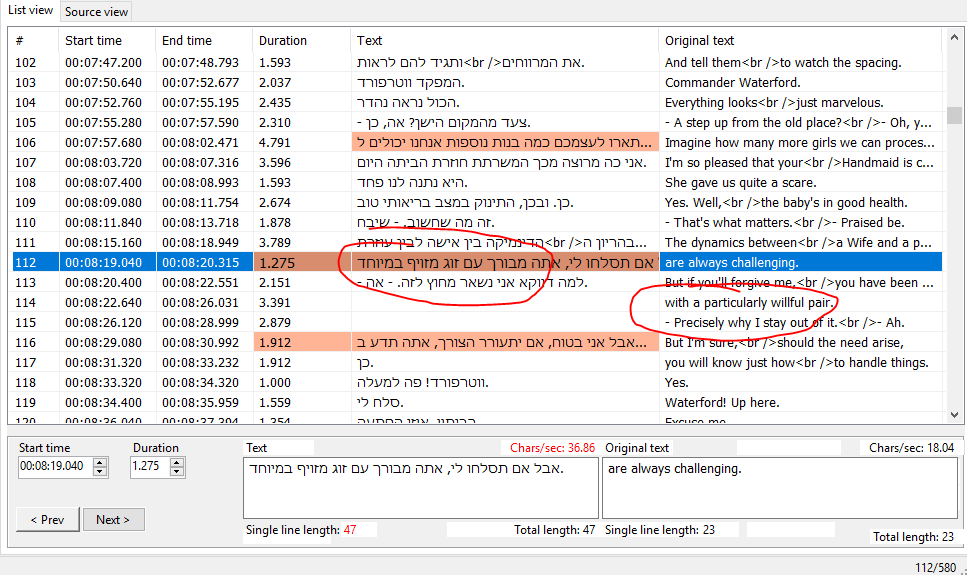This screenshot has width=967, height=575.
Task: Click the Original text column header
Action: 800,41
